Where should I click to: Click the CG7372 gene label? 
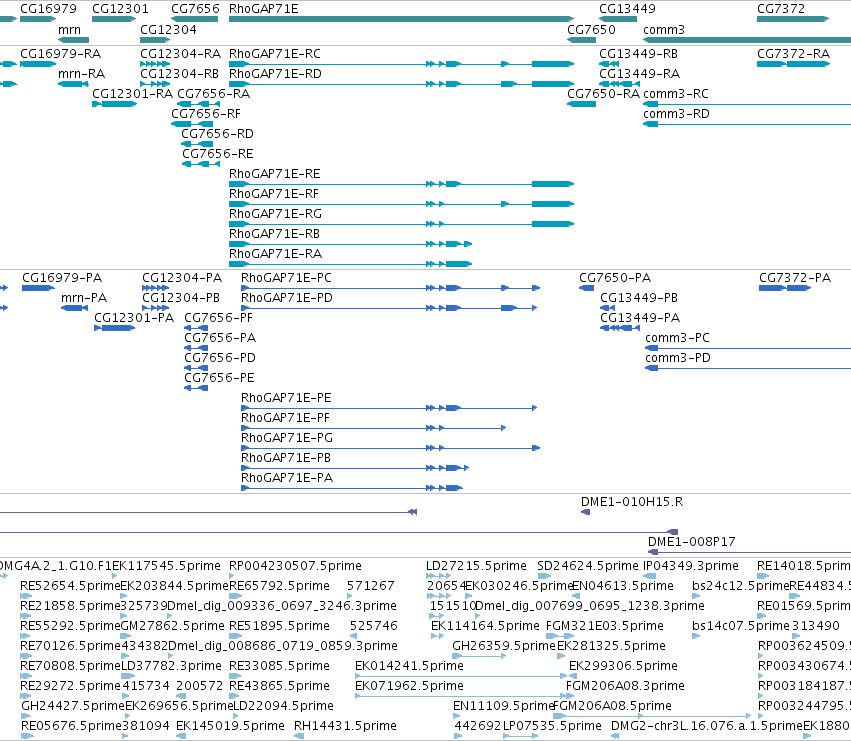point(781,9)
